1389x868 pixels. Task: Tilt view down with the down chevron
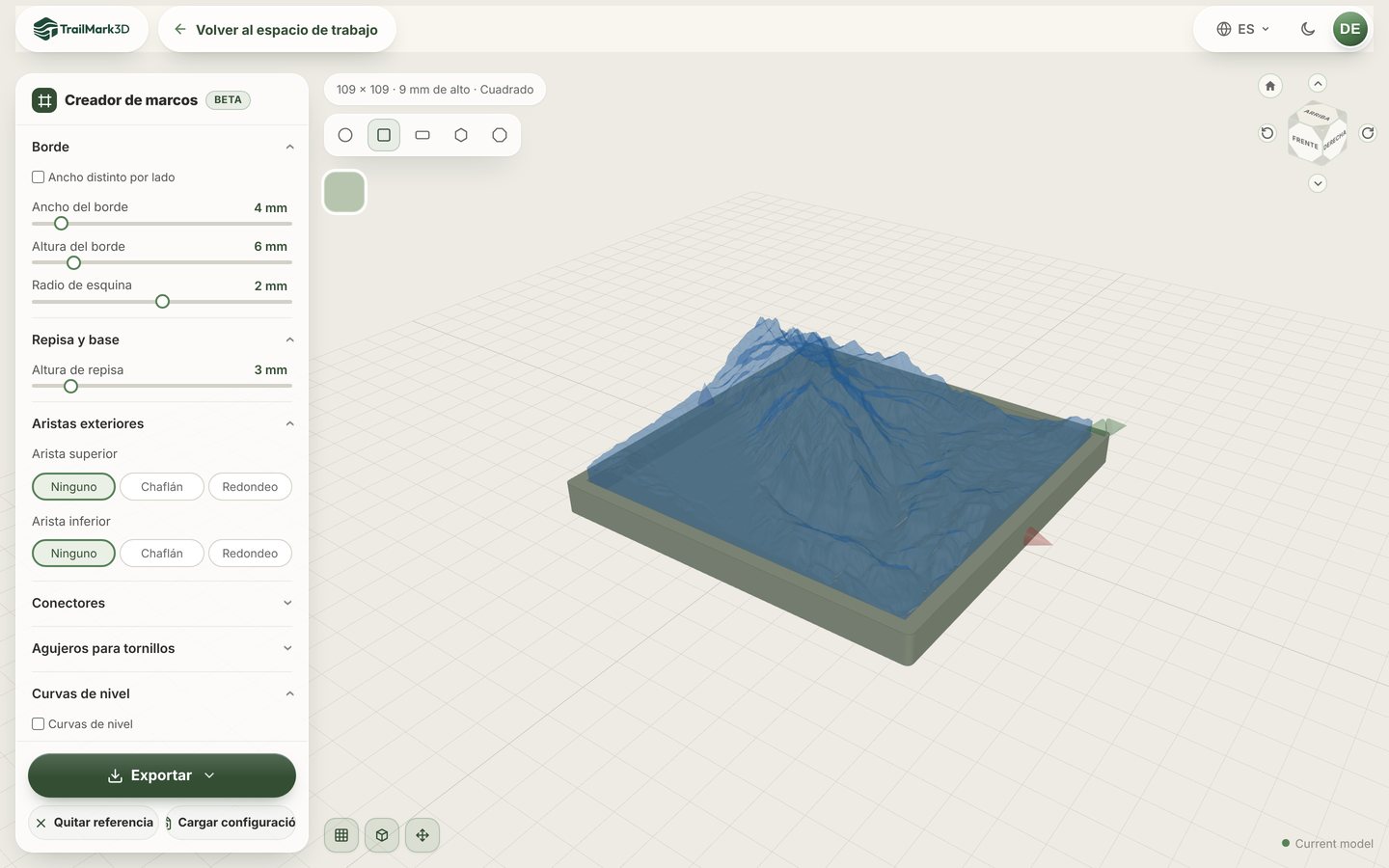click(1318, 183)
